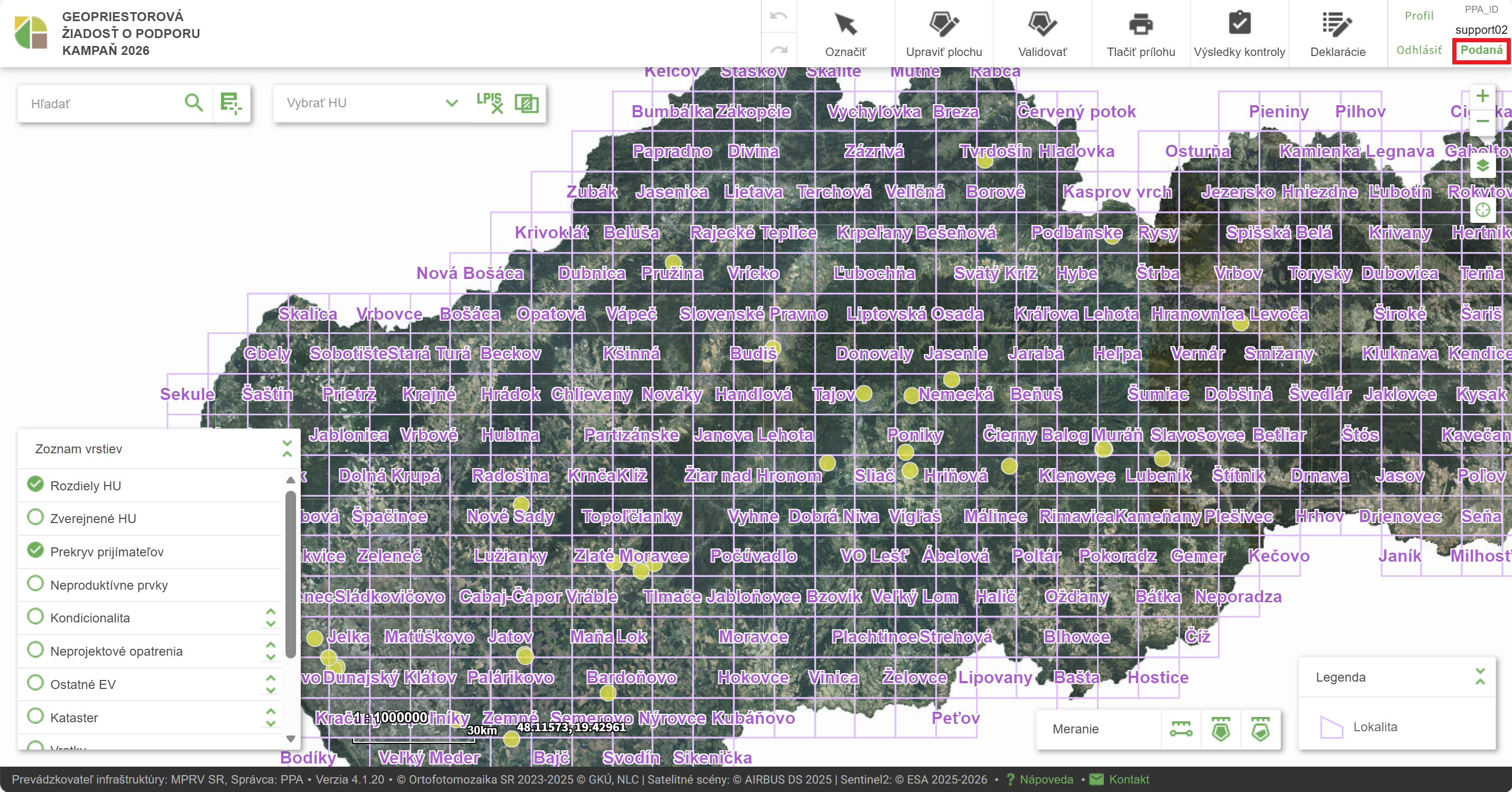Enable the Neproduktívne prvky layer

click(36, 584)
